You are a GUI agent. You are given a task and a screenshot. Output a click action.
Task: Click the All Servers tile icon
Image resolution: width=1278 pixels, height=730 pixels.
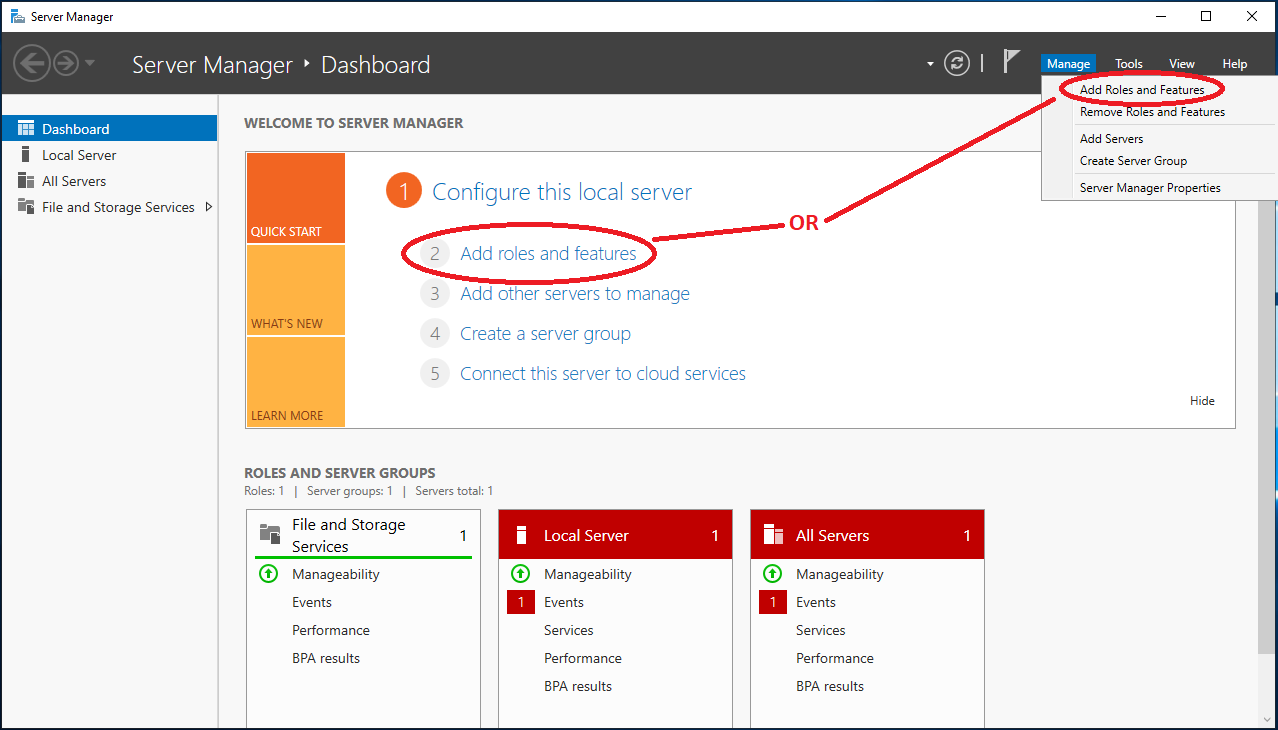point(773,535)
